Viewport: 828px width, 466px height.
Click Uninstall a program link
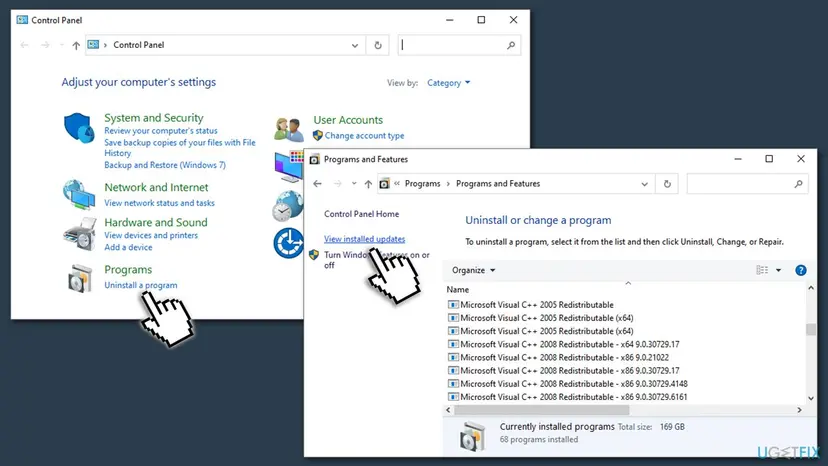tap(140, 285)
